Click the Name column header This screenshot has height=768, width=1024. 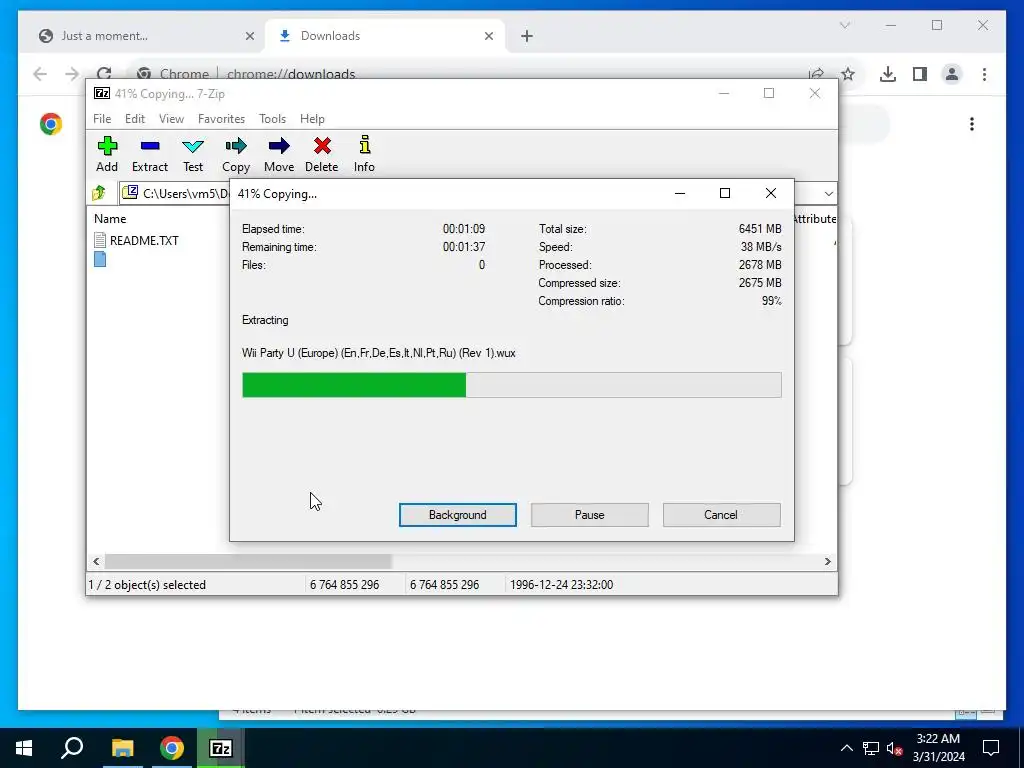[110, 219]
